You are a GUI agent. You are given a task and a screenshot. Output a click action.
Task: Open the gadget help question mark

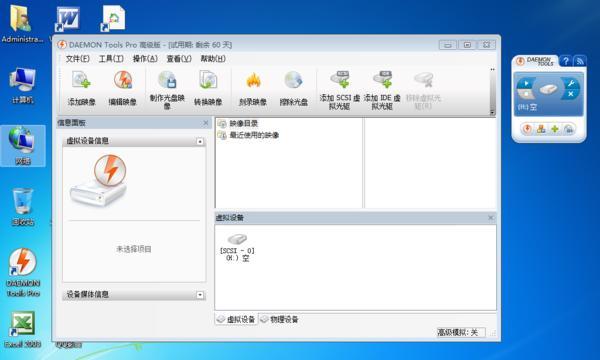566,61
